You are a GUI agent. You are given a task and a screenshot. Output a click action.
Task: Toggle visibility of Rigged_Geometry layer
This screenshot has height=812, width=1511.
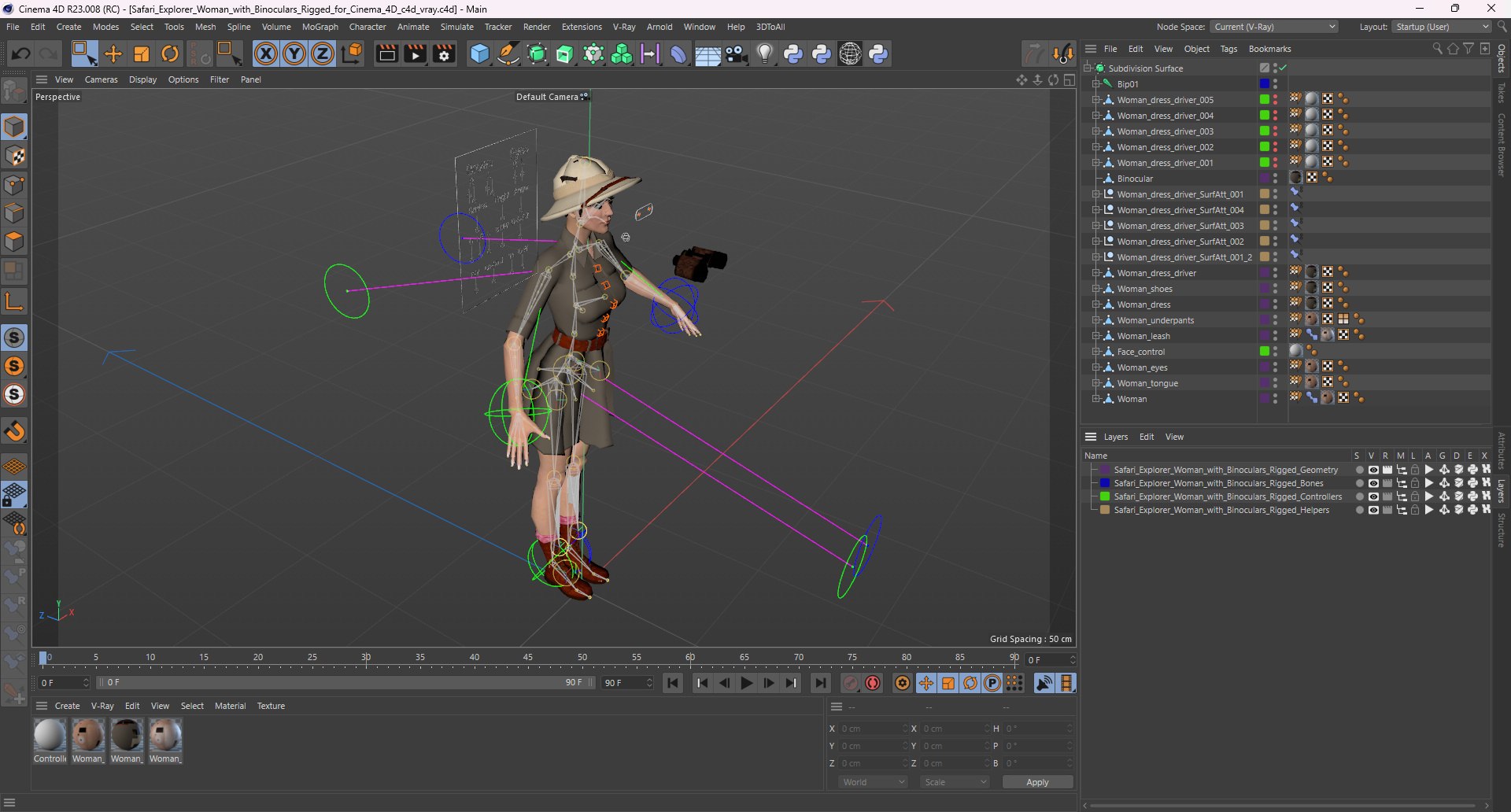coord(1373,470)
